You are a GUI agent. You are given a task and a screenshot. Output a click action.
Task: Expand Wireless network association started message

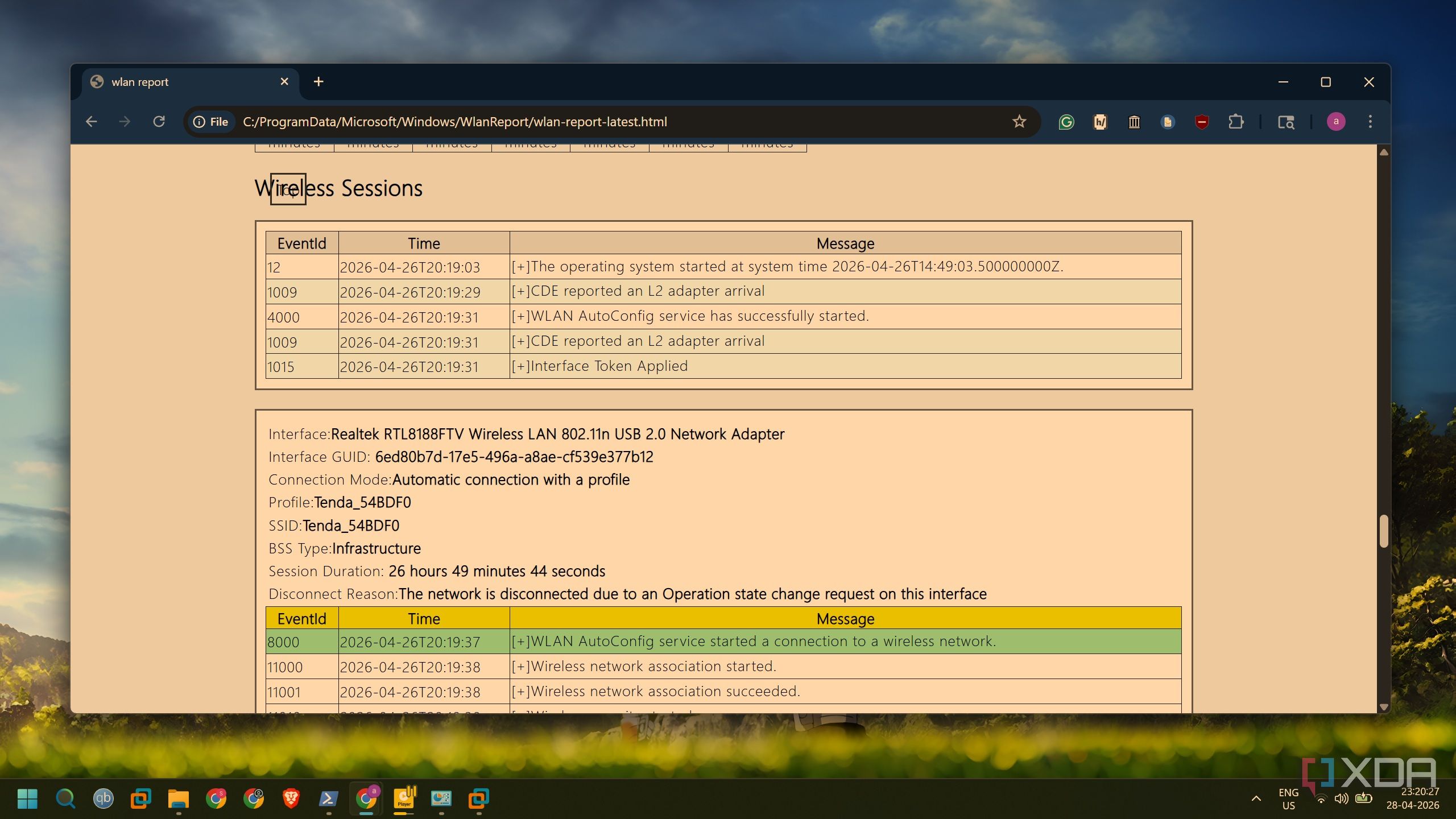pyautogui.click(x=643, y=667)
